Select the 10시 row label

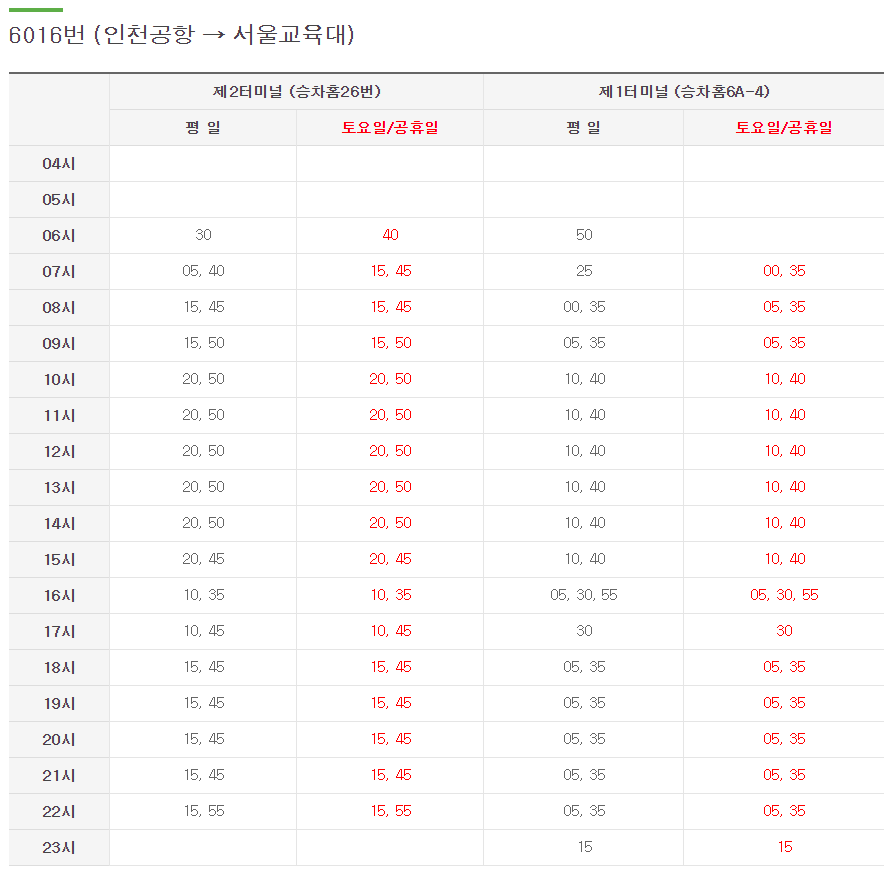[x=59, y=379]
